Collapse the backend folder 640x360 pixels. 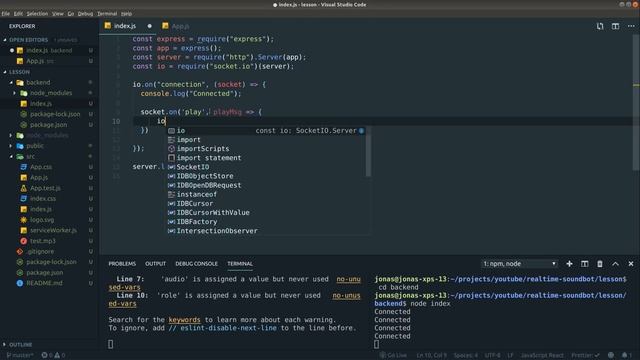[11, 82]
